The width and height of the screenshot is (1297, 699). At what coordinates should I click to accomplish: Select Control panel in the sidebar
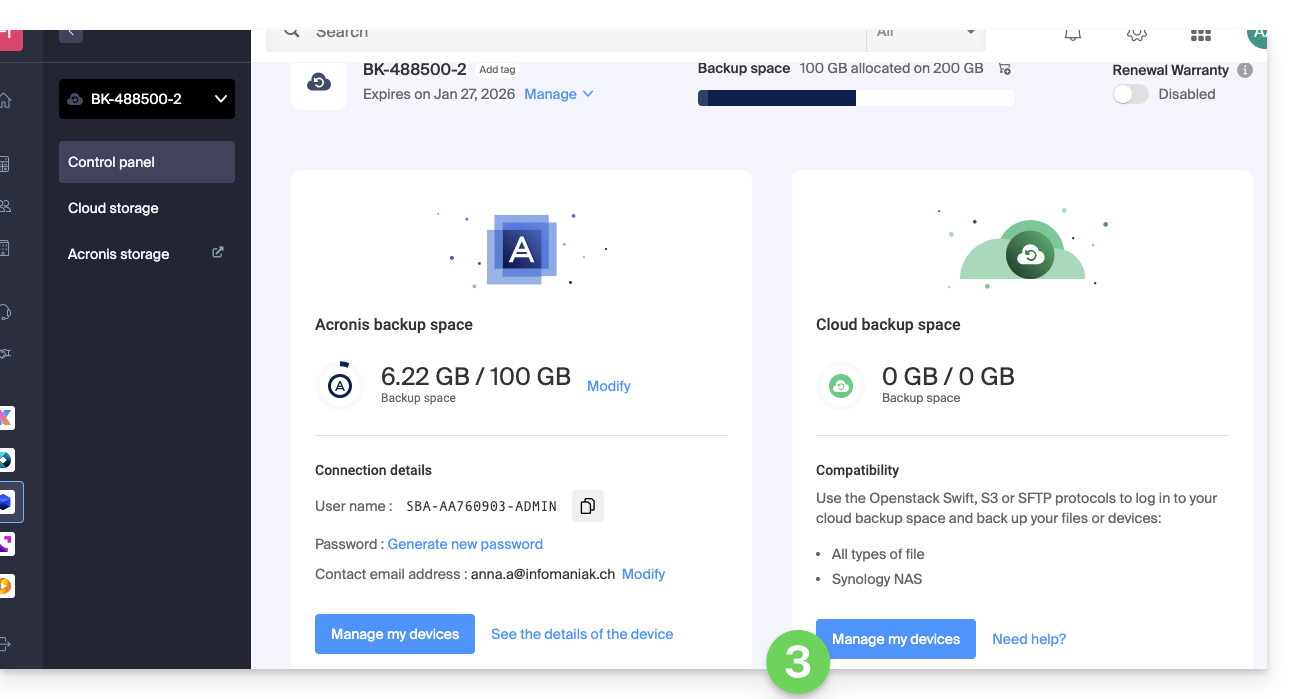(x=147, y=162)
